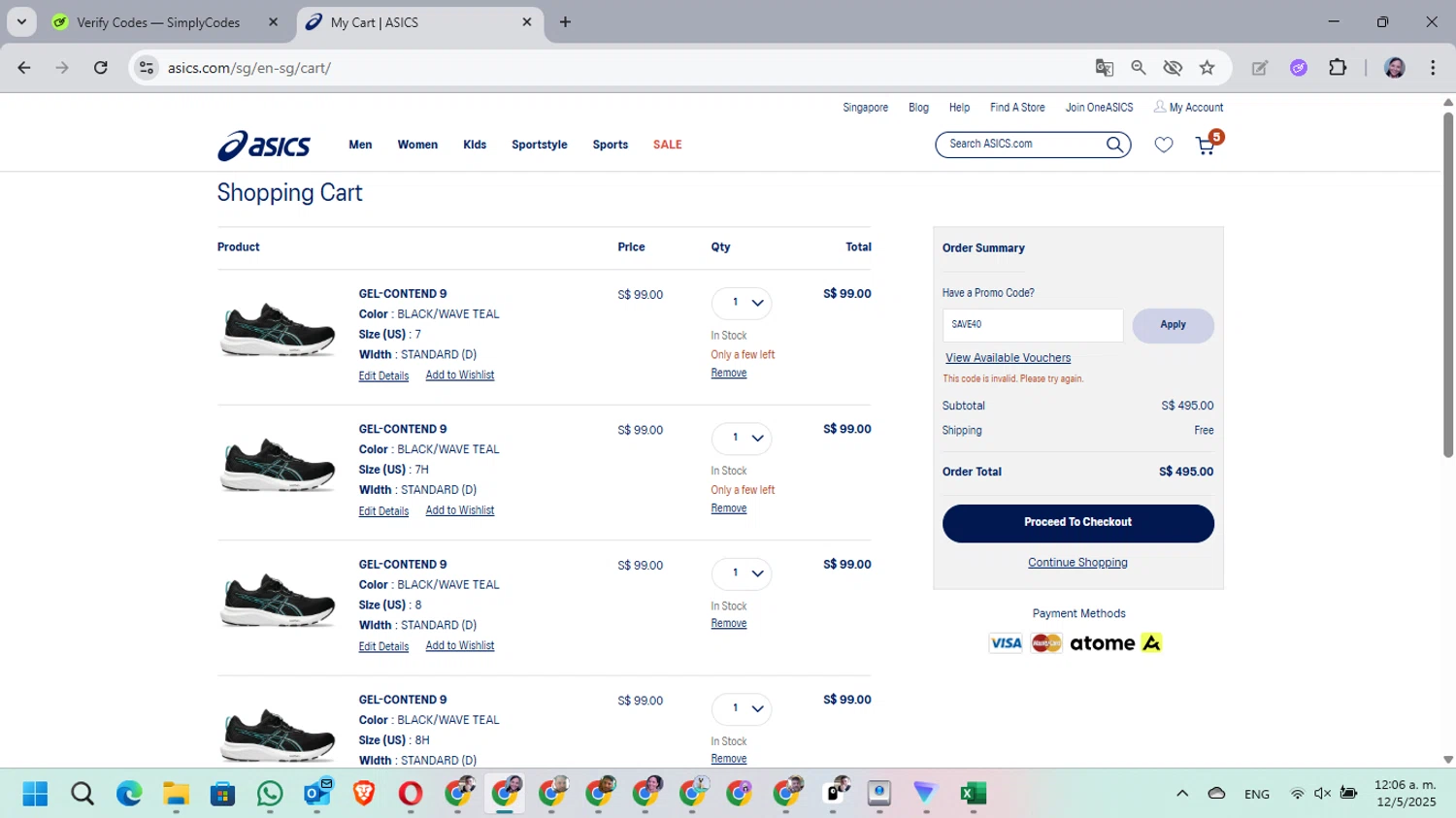Open Brave browser from taskbar
This screenshot has height=818, width=1456.
[364, 794]
